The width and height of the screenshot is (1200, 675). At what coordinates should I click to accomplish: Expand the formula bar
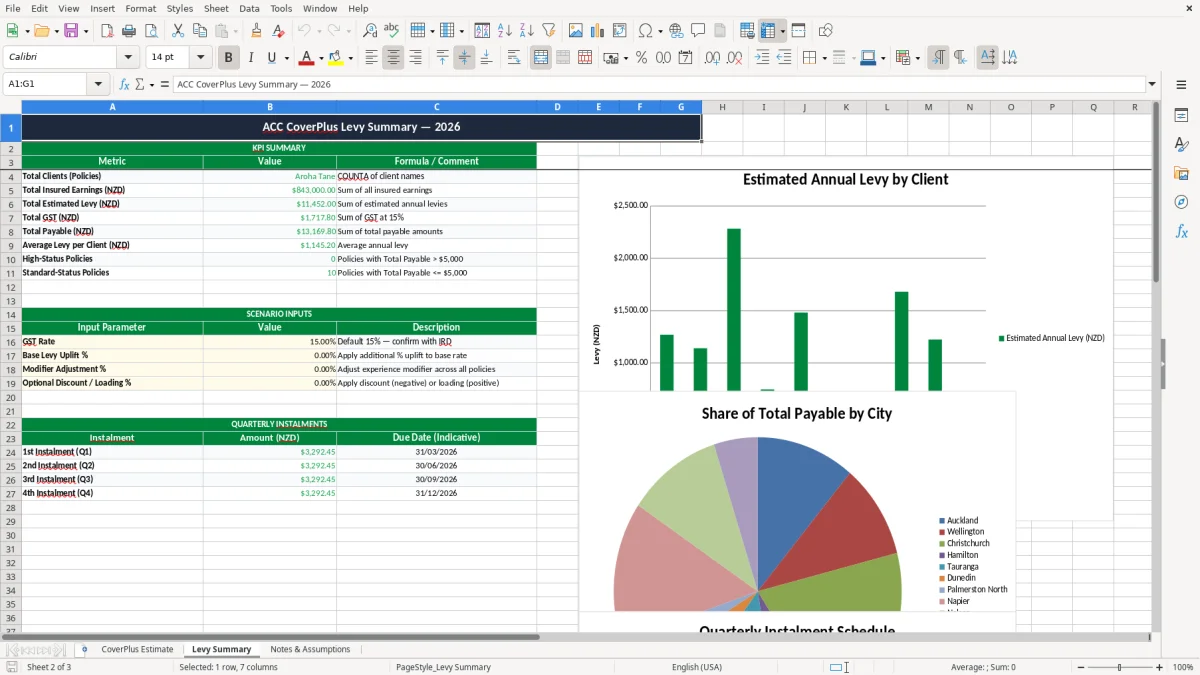coord(1152,84)
